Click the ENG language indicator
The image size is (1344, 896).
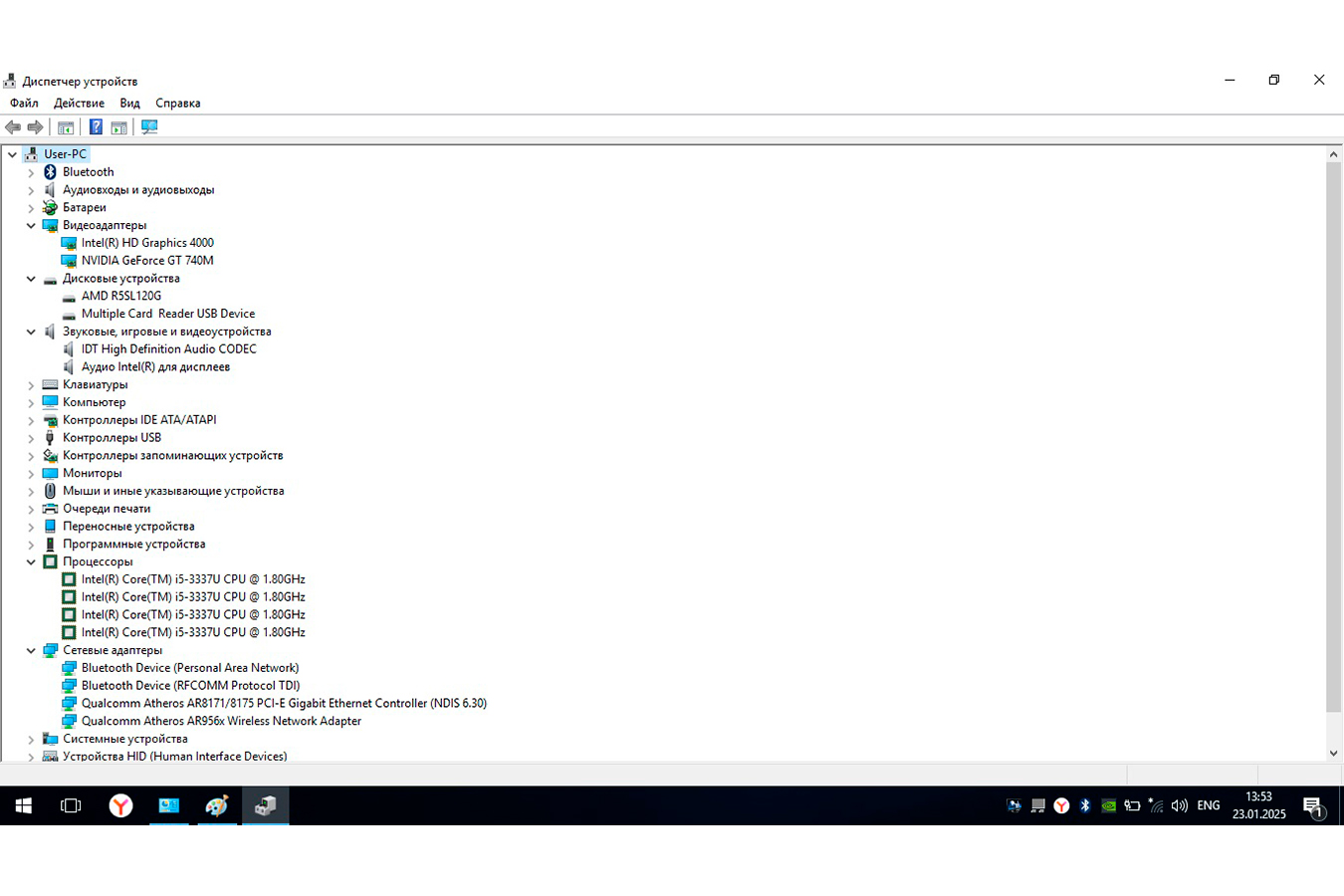pos(1209,806)
